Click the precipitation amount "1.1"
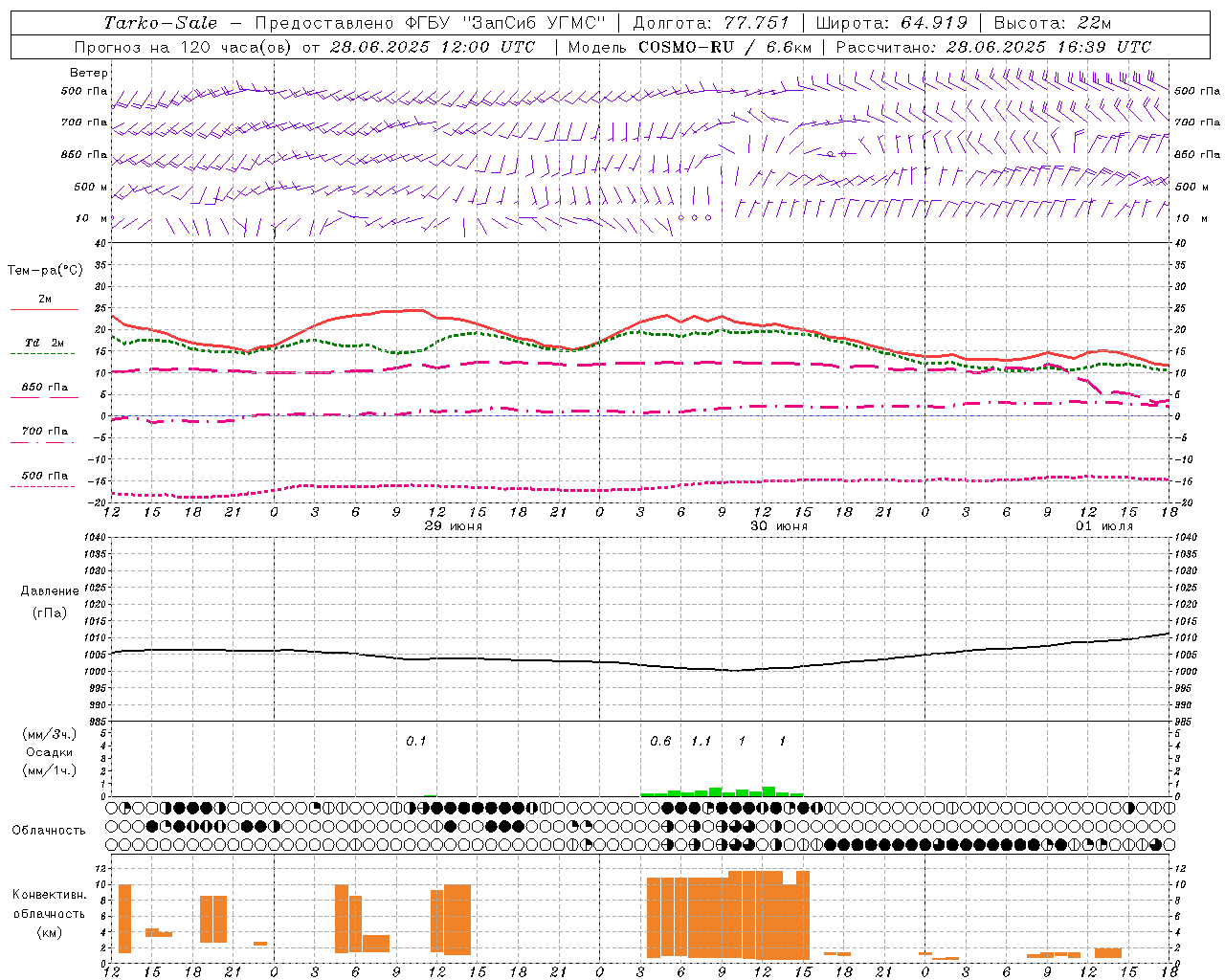This screenshot has height=980, width=1225. (x=701, y=741)
